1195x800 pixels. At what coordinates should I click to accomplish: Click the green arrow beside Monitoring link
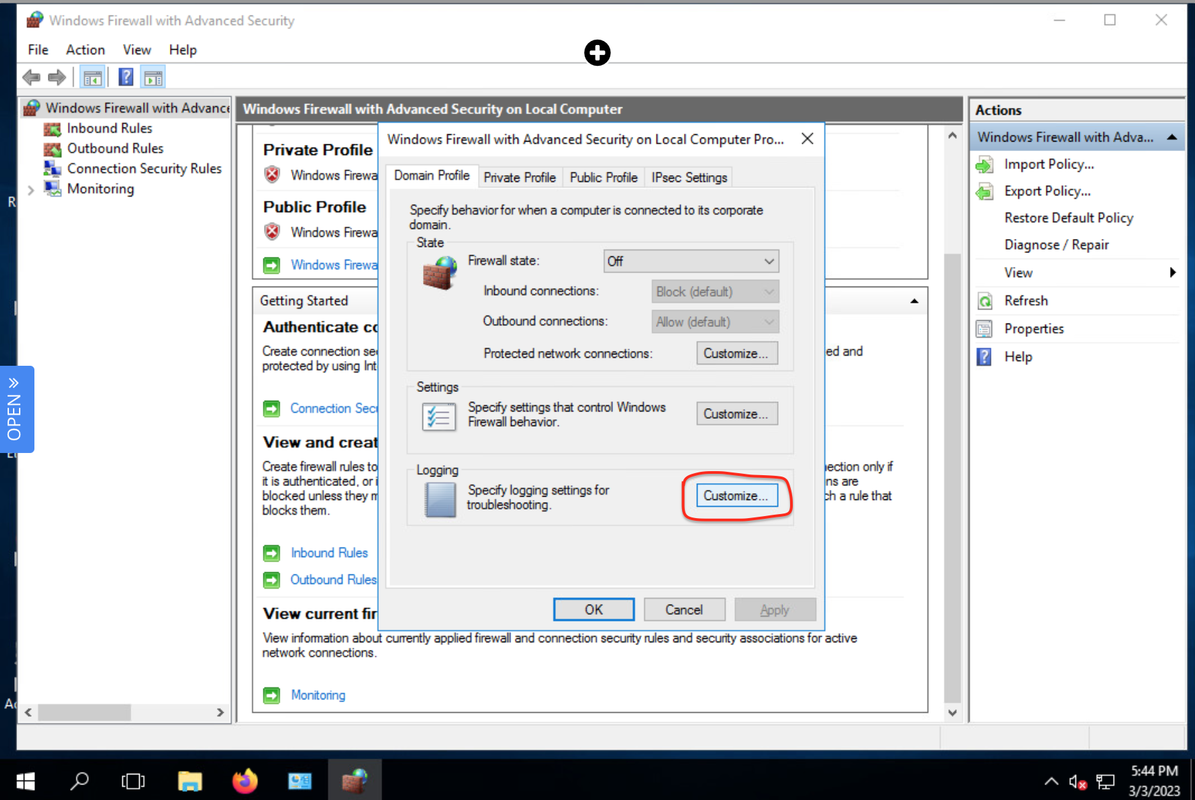pyautogui.click(x=271, y=695)
